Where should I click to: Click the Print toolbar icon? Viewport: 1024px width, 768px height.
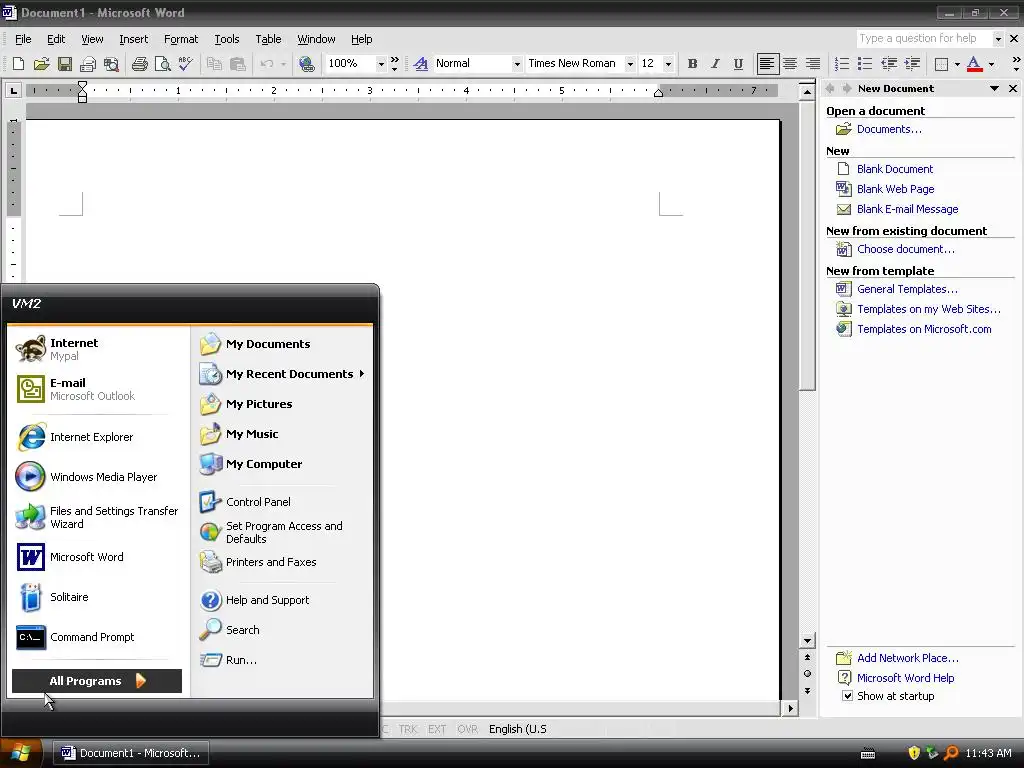(139, 63)
